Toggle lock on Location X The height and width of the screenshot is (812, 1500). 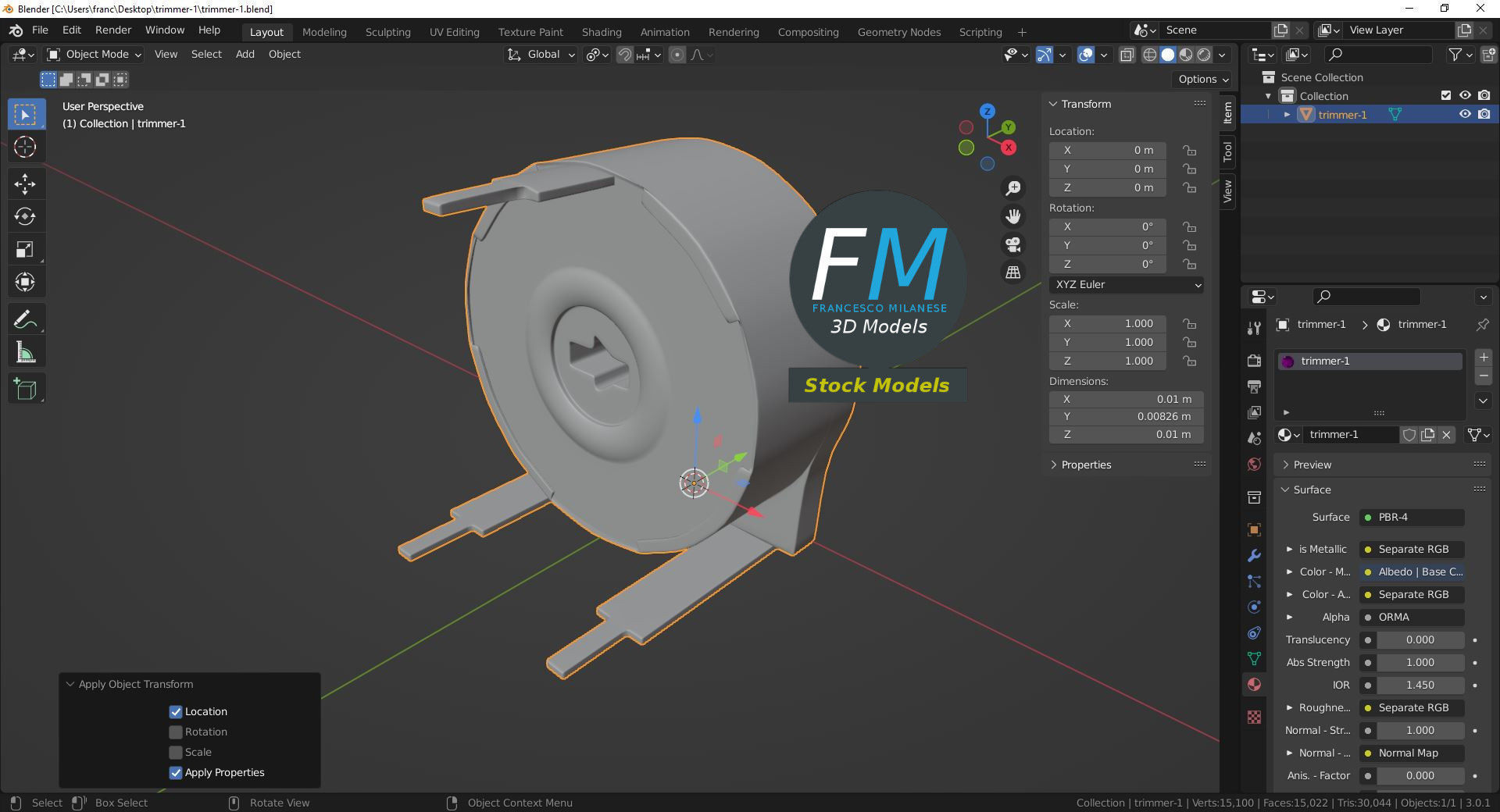[x=1189, y=150]
